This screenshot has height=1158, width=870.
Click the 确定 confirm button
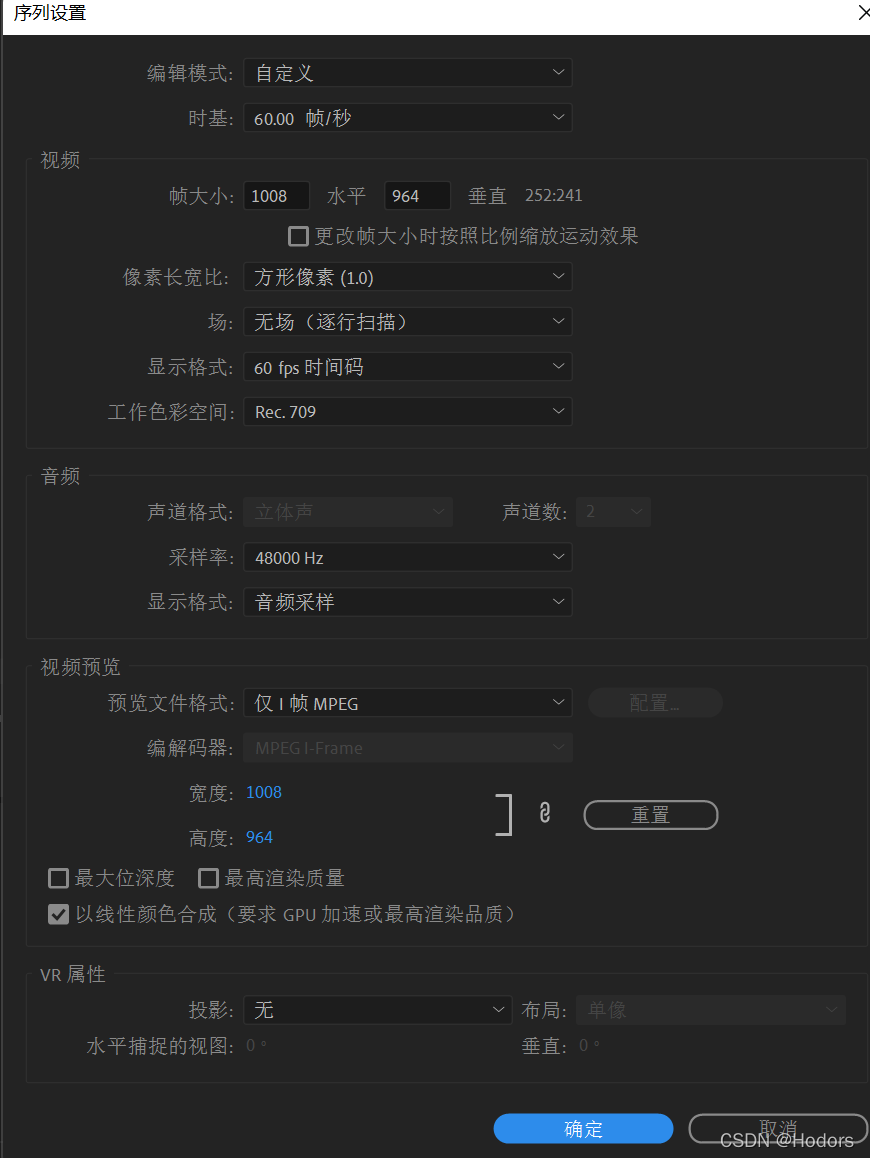click(583, 1128)
